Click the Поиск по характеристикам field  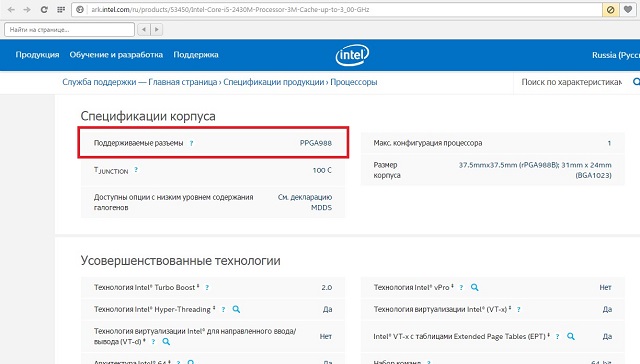tap(571, 82)
